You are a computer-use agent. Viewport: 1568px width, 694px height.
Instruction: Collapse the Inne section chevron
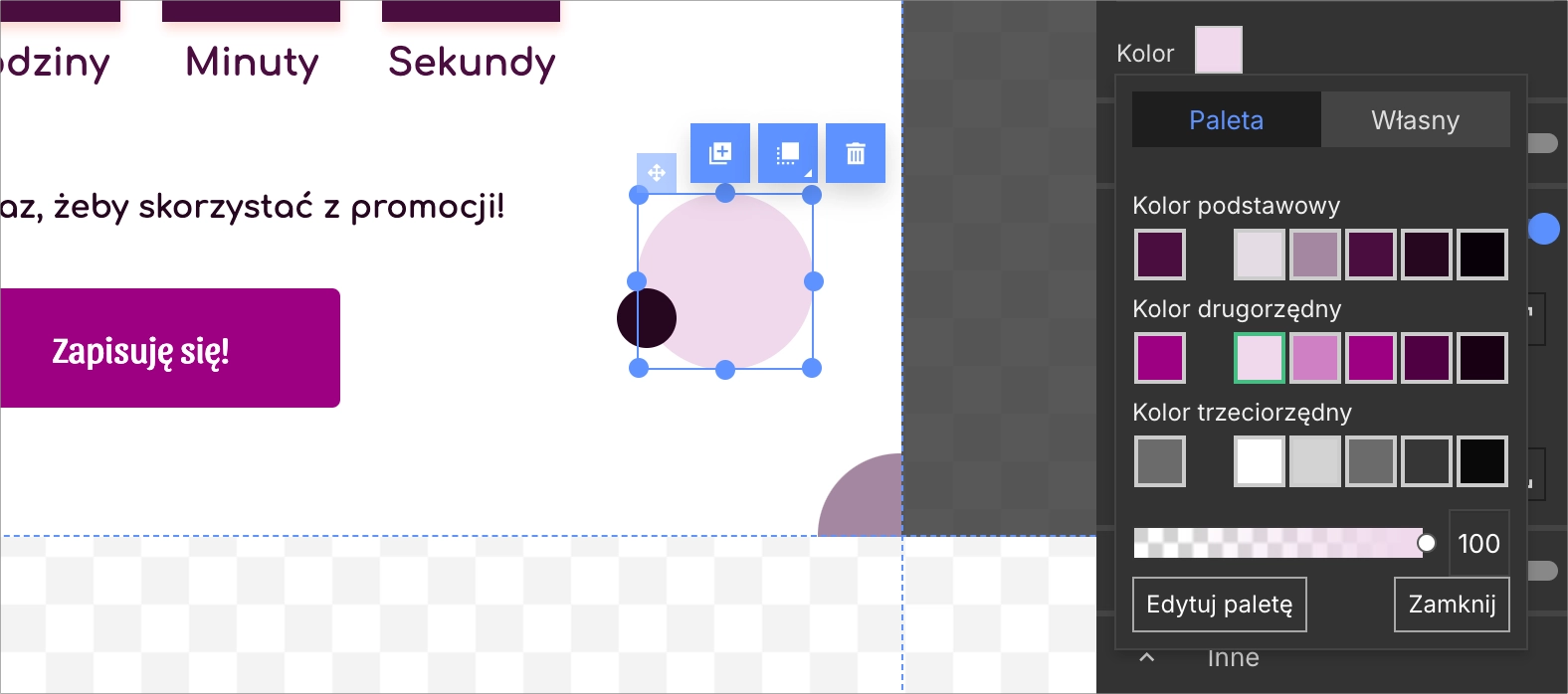(1147, 658)
